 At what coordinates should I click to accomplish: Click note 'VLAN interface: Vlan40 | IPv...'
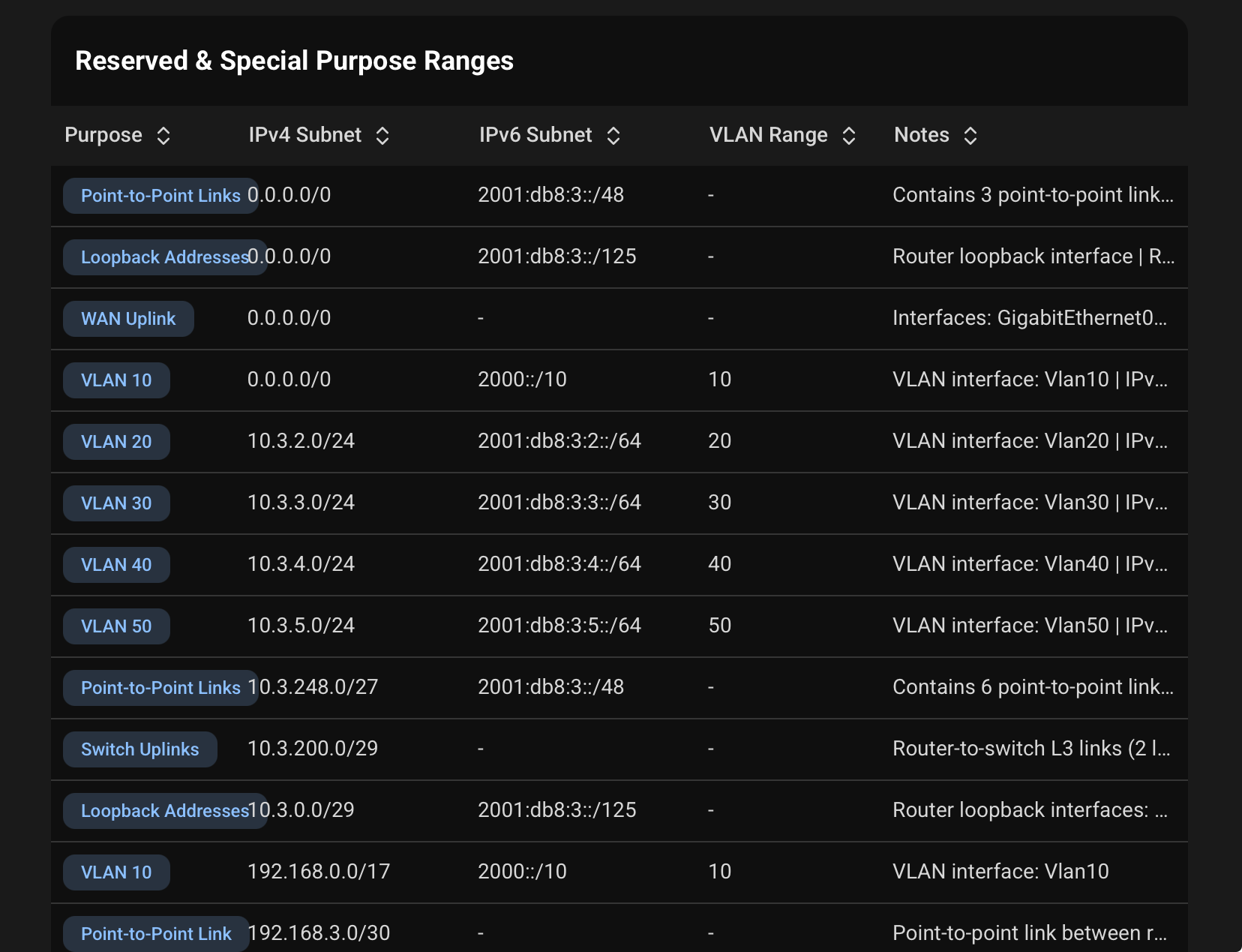[1030, 564]
